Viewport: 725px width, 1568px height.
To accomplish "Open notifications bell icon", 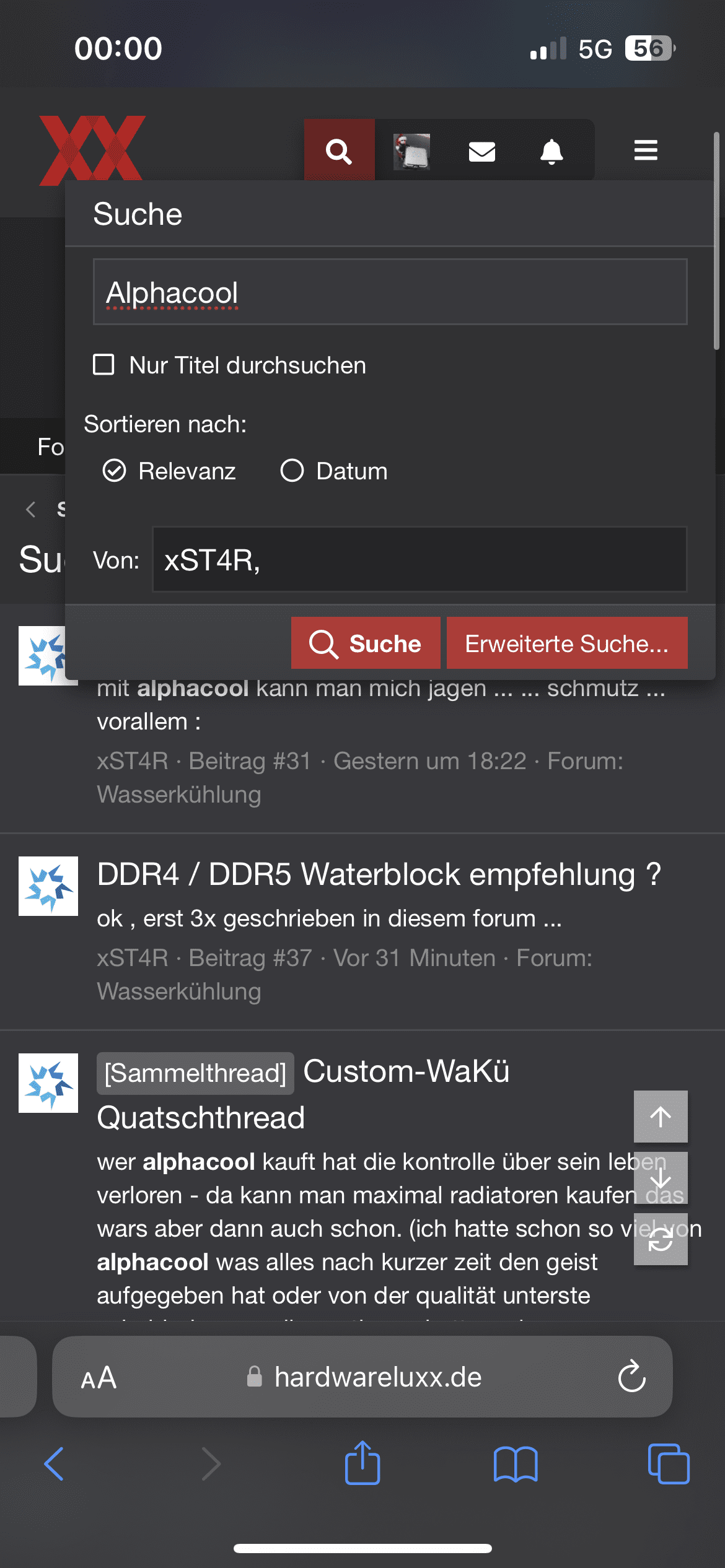I will click(x=551, y=151).
